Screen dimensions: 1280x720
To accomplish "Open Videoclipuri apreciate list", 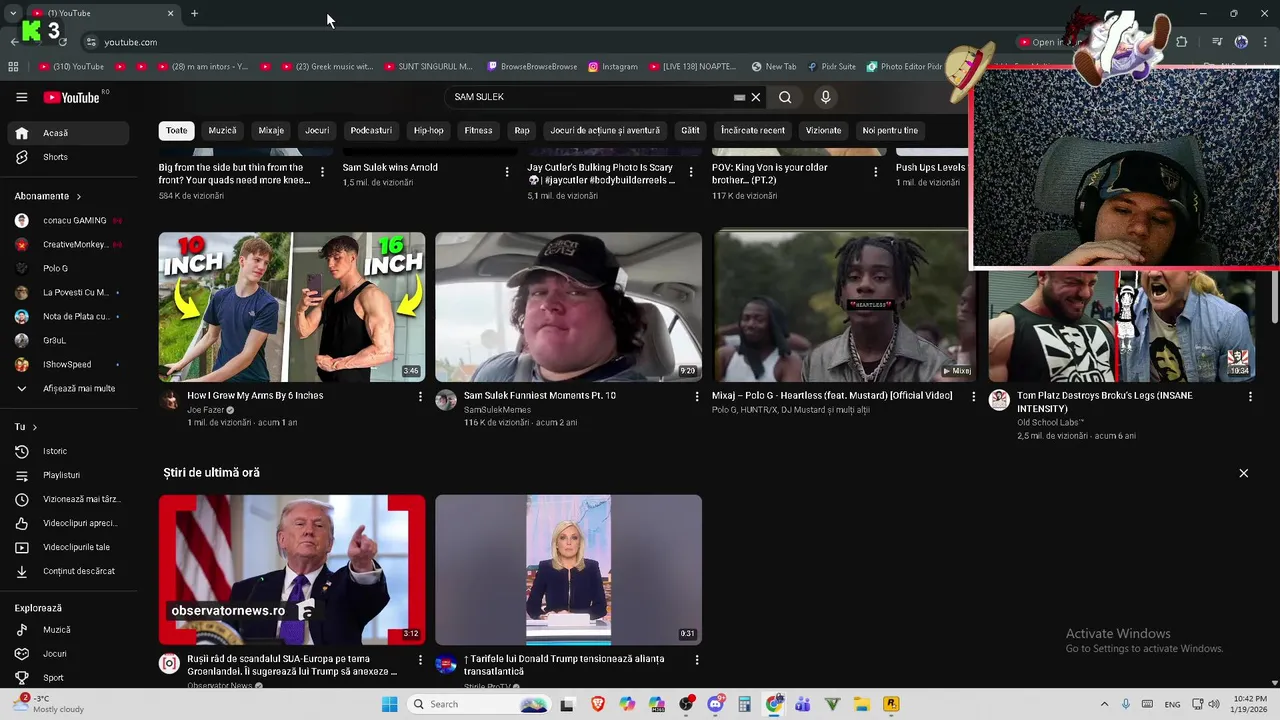I will 66,523.
